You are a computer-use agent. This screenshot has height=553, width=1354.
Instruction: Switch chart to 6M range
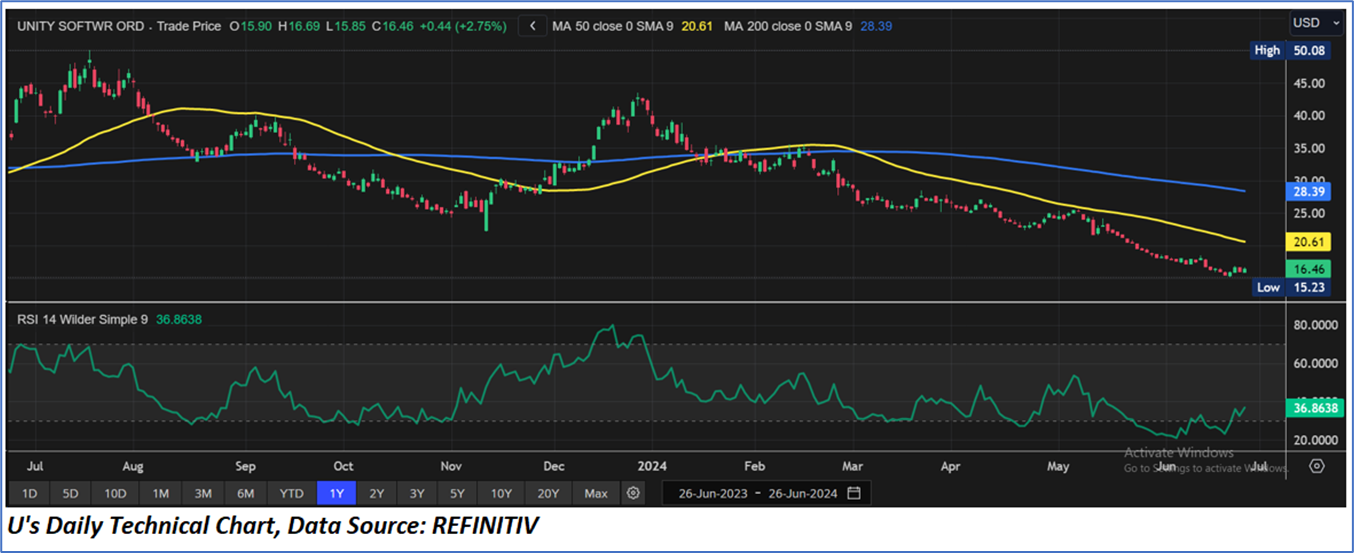(x=245, y=493)
